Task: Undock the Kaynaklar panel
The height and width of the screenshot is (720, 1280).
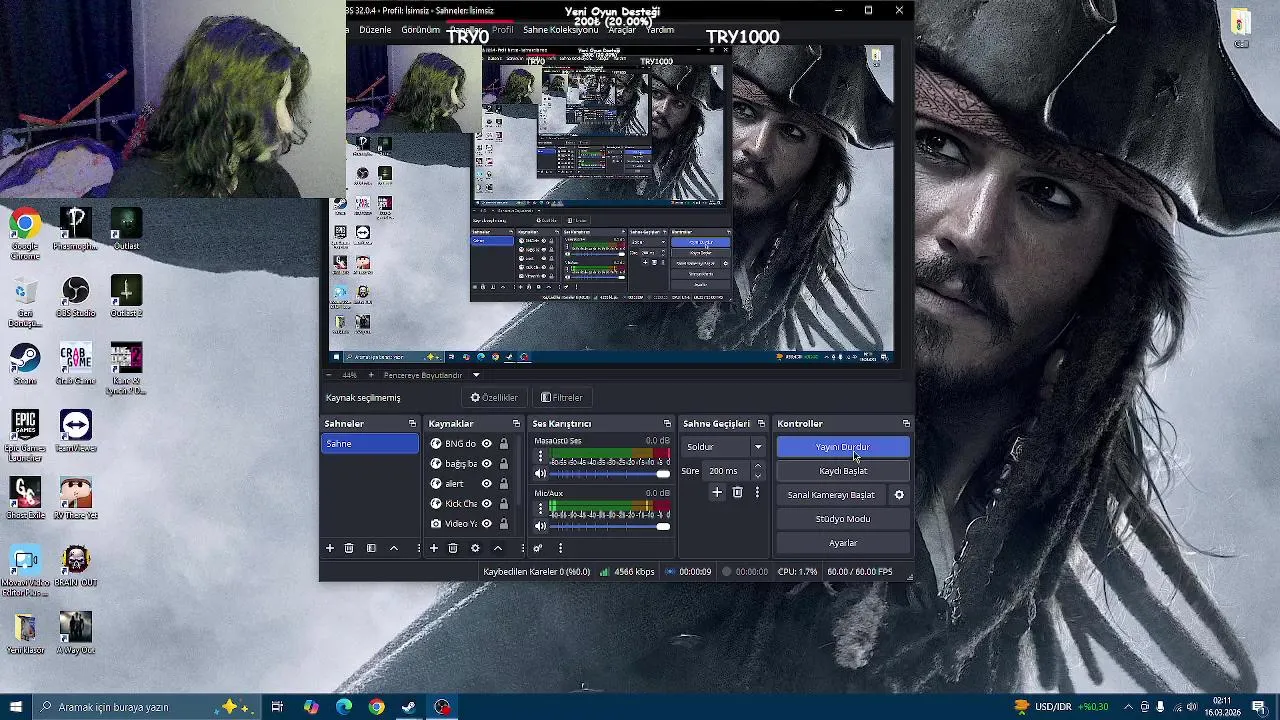Action: pos(516,424)
